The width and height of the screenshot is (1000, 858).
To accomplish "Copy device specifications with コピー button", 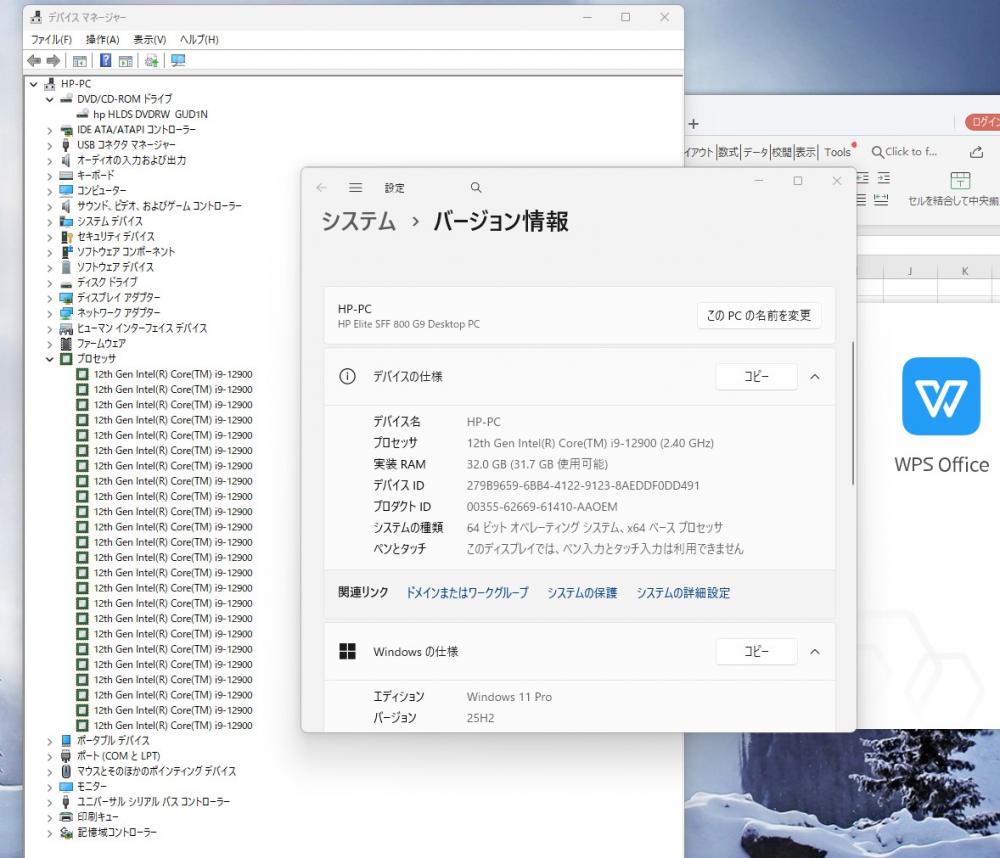I will [x=756, y=376].
